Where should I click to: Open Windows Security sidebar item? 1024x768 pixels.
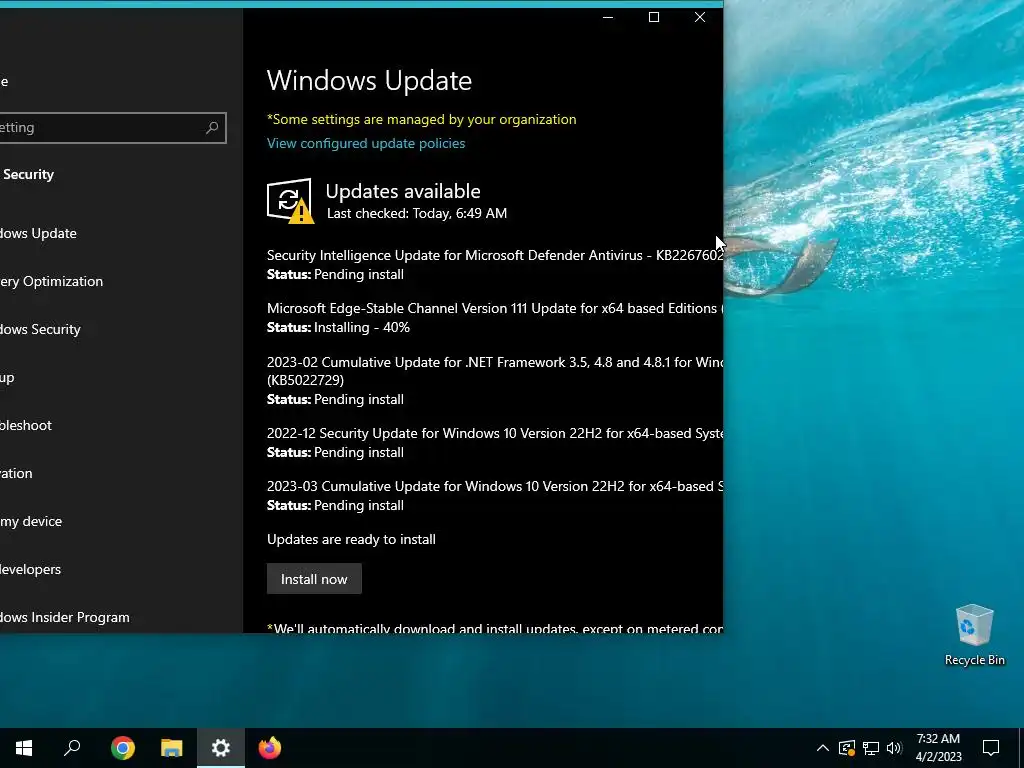click(x=40, y=329)
